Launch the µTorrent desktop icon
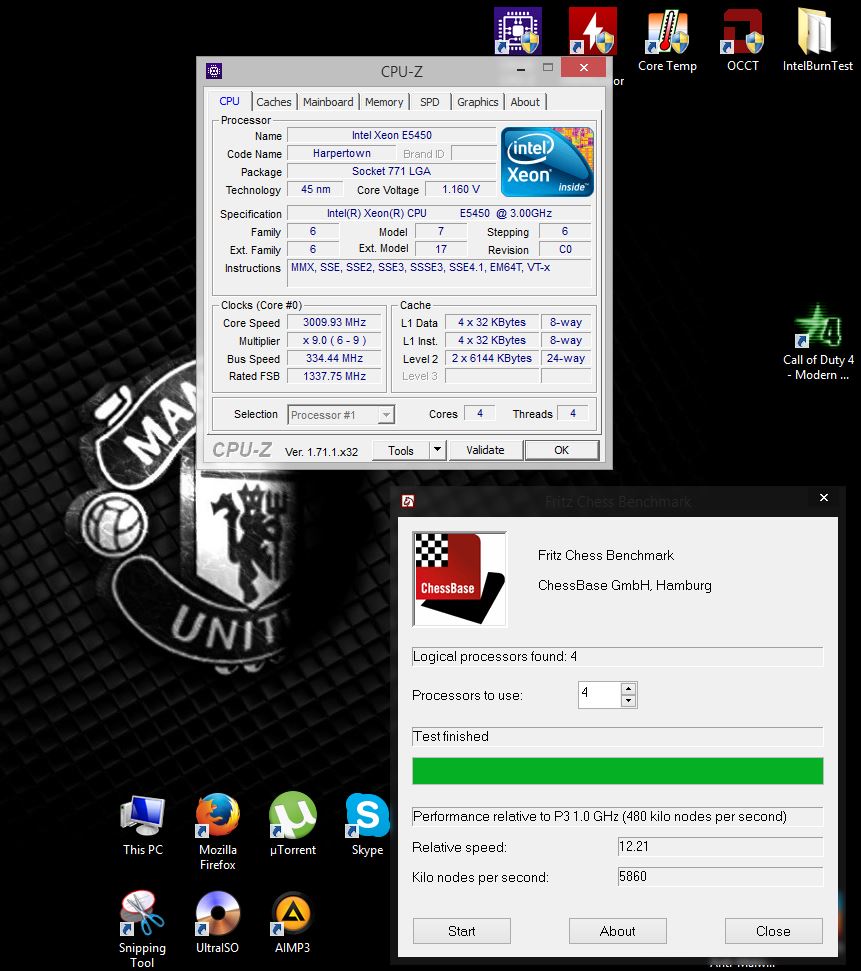861x971 pixels. click(x=292, y=818)
